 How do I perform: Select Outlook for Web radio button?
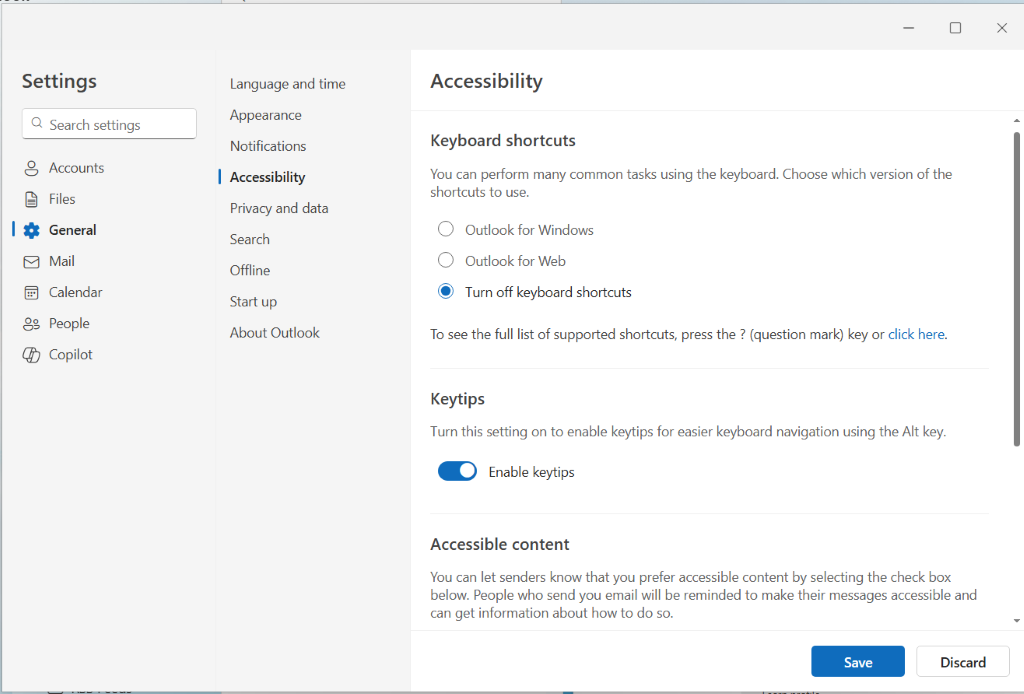[x=446, y=261]
